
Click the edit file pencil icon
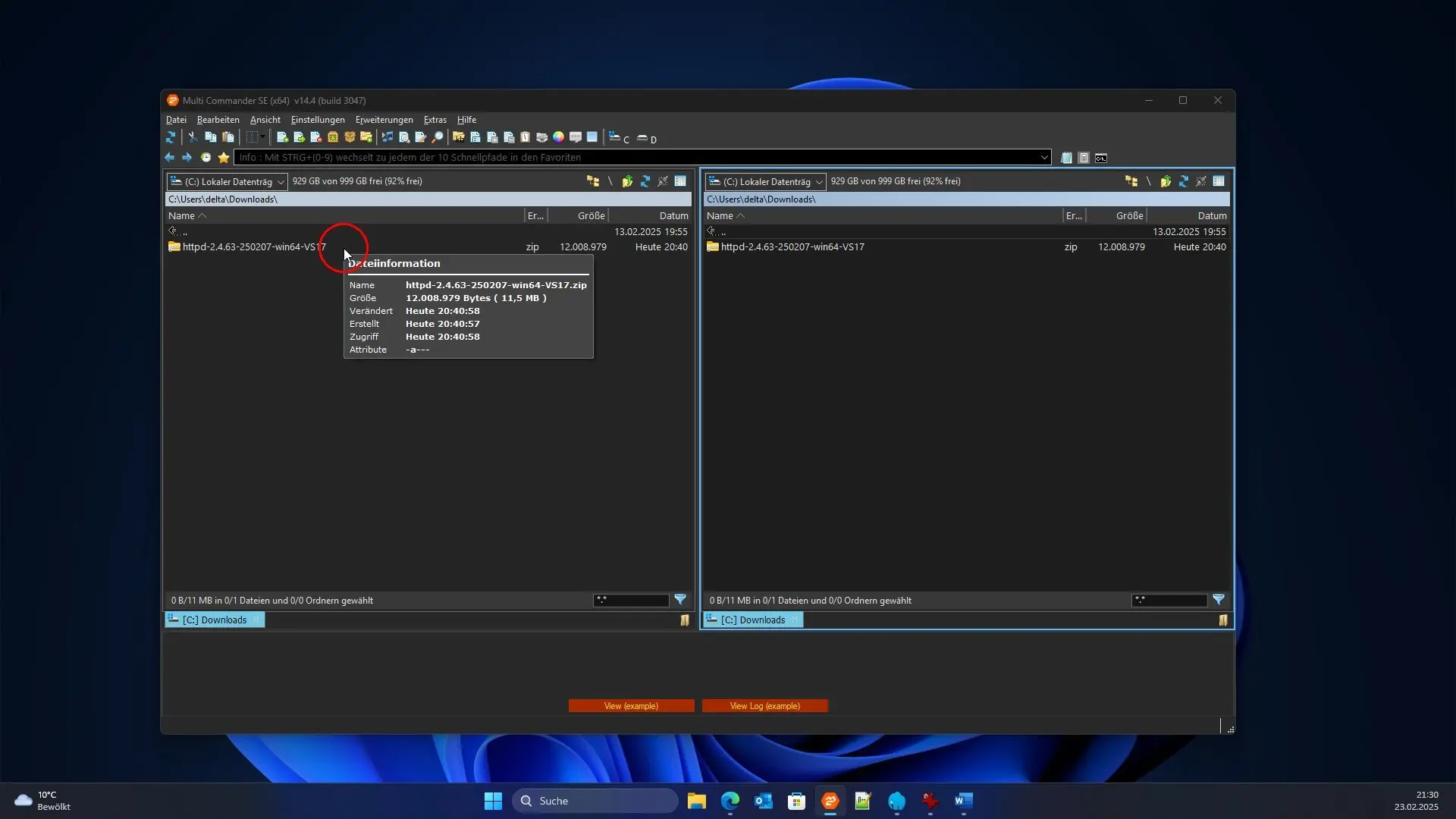[421, 137]
